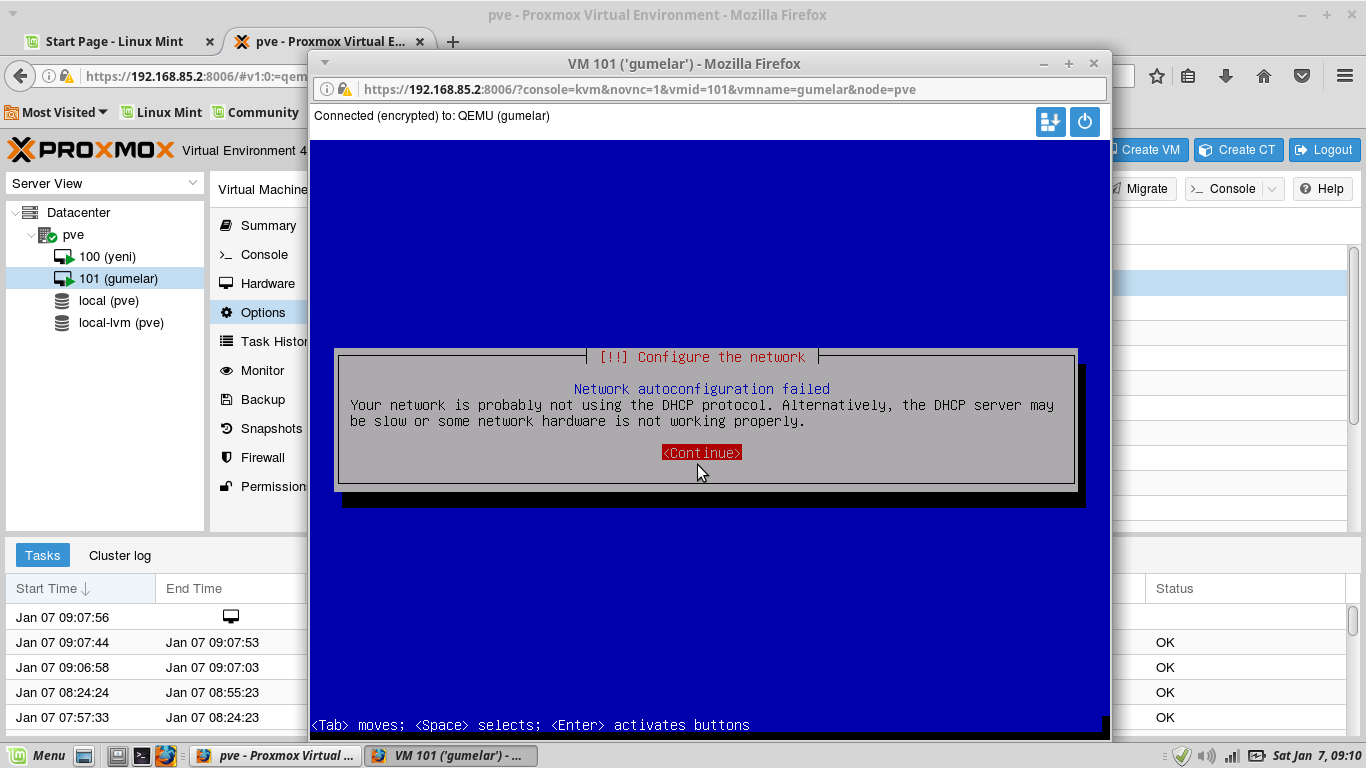Click the console power button icon
The height and width of the screenshot is (768, 1366).
pos(1085,122)
